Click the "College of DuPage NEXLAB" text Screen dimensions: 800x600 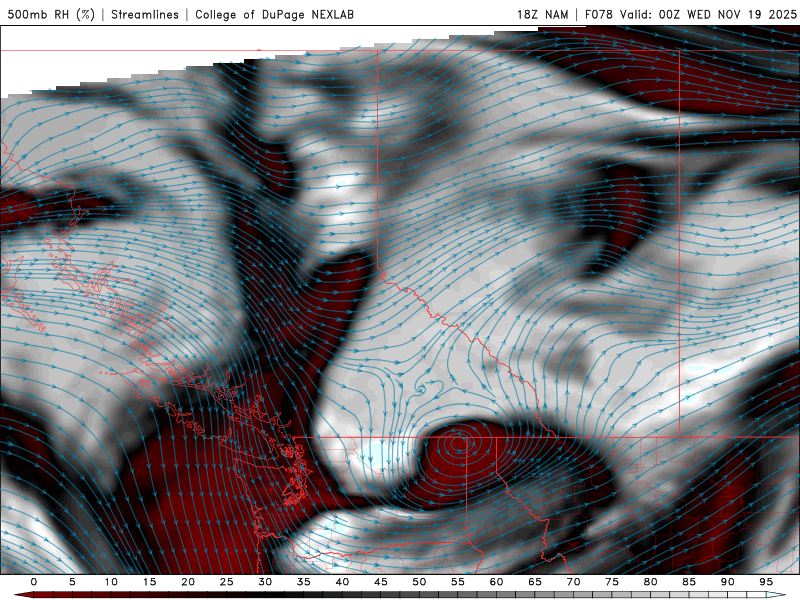point(274,14)
